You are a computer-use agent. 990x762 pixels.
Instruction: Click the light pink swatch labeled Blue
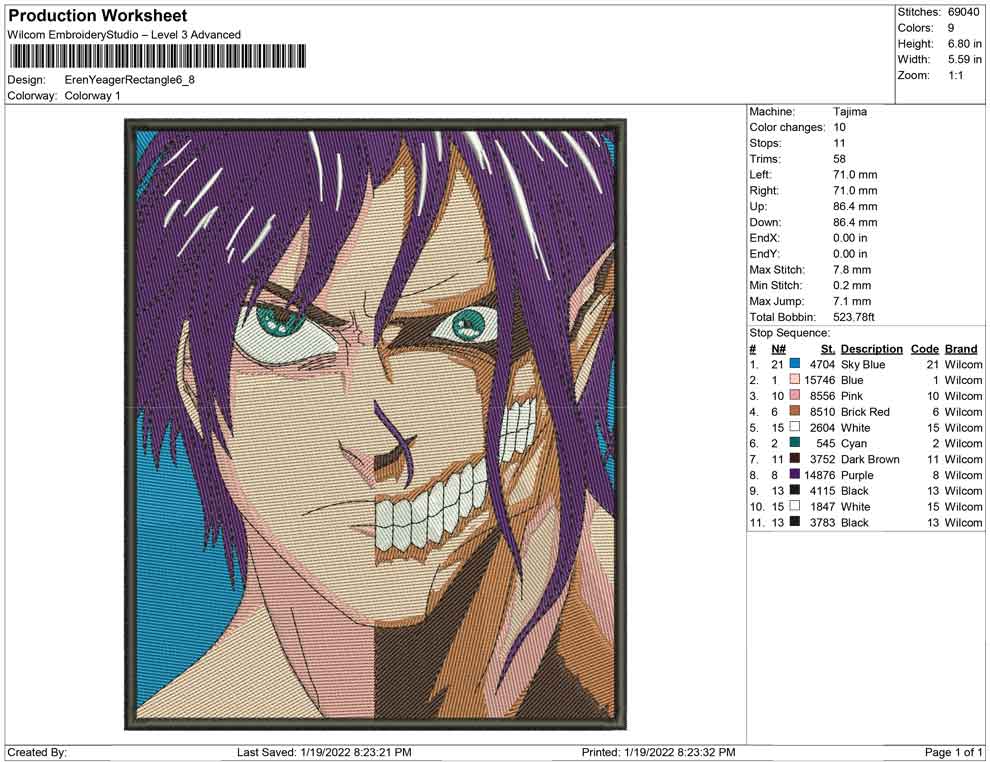point(794,379)
